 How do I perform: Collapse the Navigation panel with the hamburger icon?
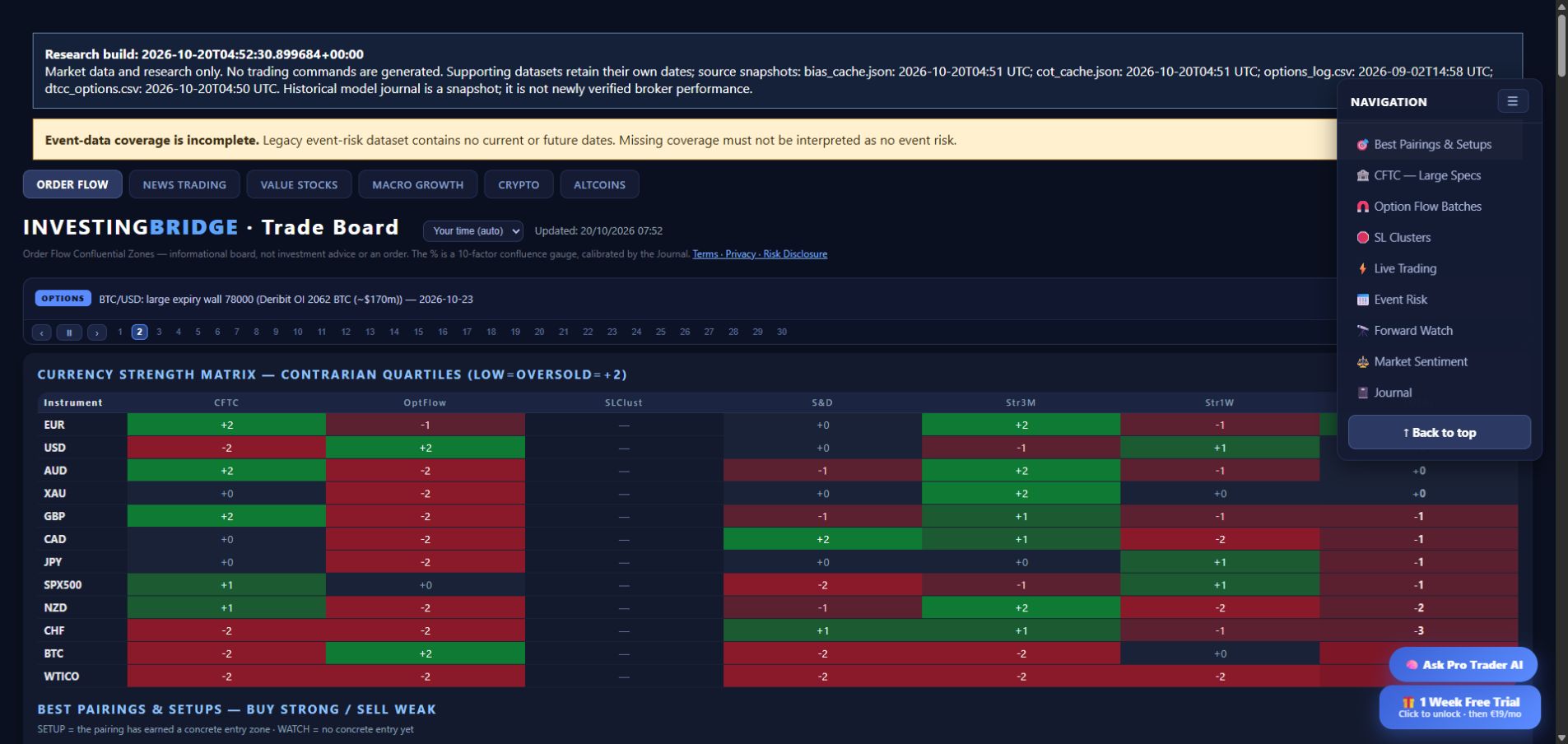point(1512,101)
